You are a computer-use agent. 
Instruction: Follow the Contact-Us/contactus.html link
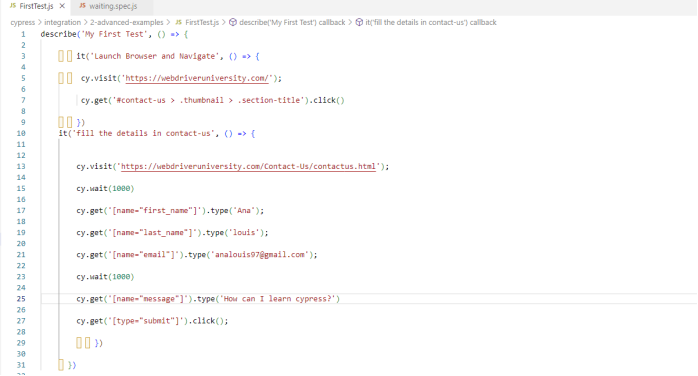(248, 166)
